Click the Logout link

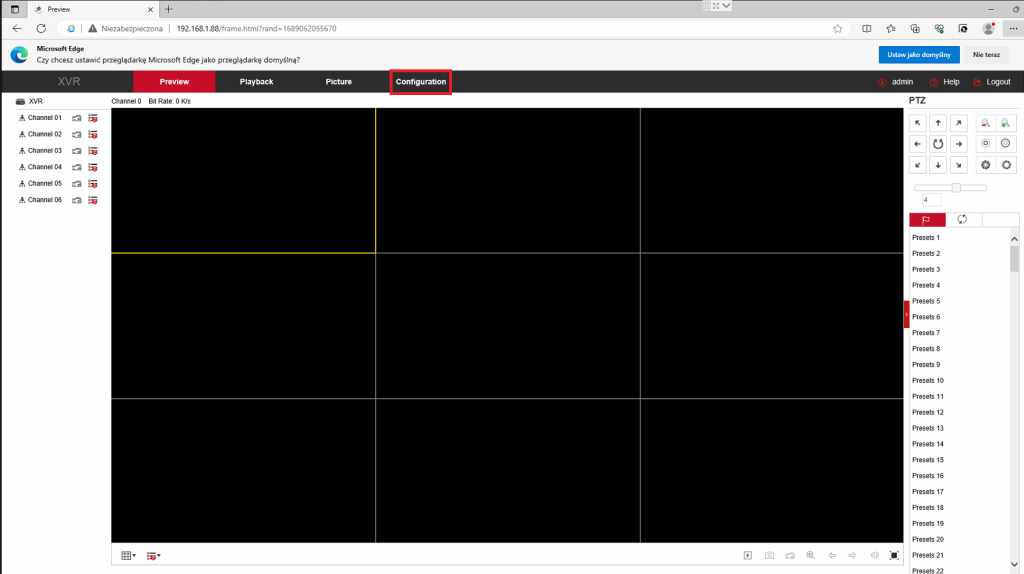[x=997, y=82]
